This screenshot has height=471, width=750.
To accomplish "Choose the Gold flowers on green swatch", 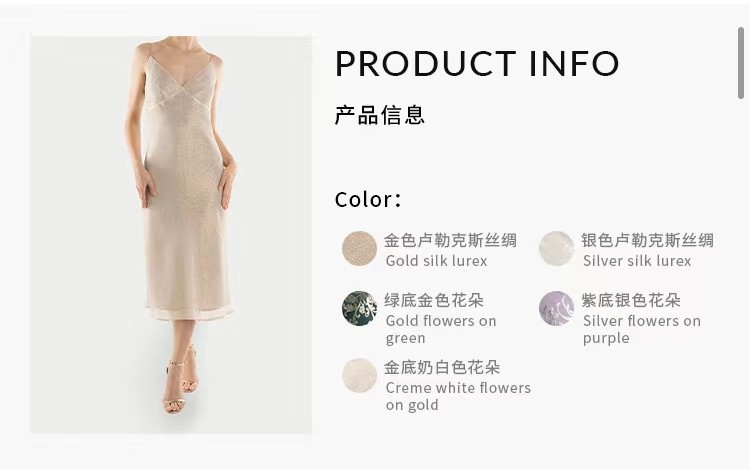I will pyautogui.click(x=360, y=308).
